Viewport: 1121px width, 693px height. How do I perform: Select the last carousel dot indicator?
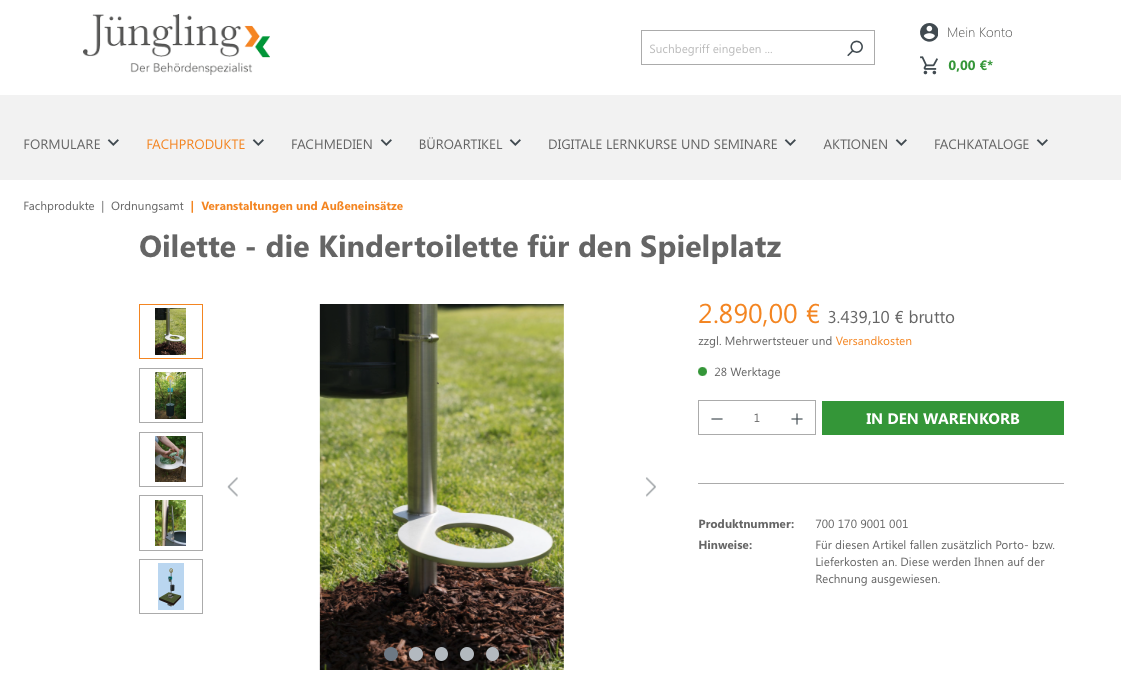tap(492, 654)
